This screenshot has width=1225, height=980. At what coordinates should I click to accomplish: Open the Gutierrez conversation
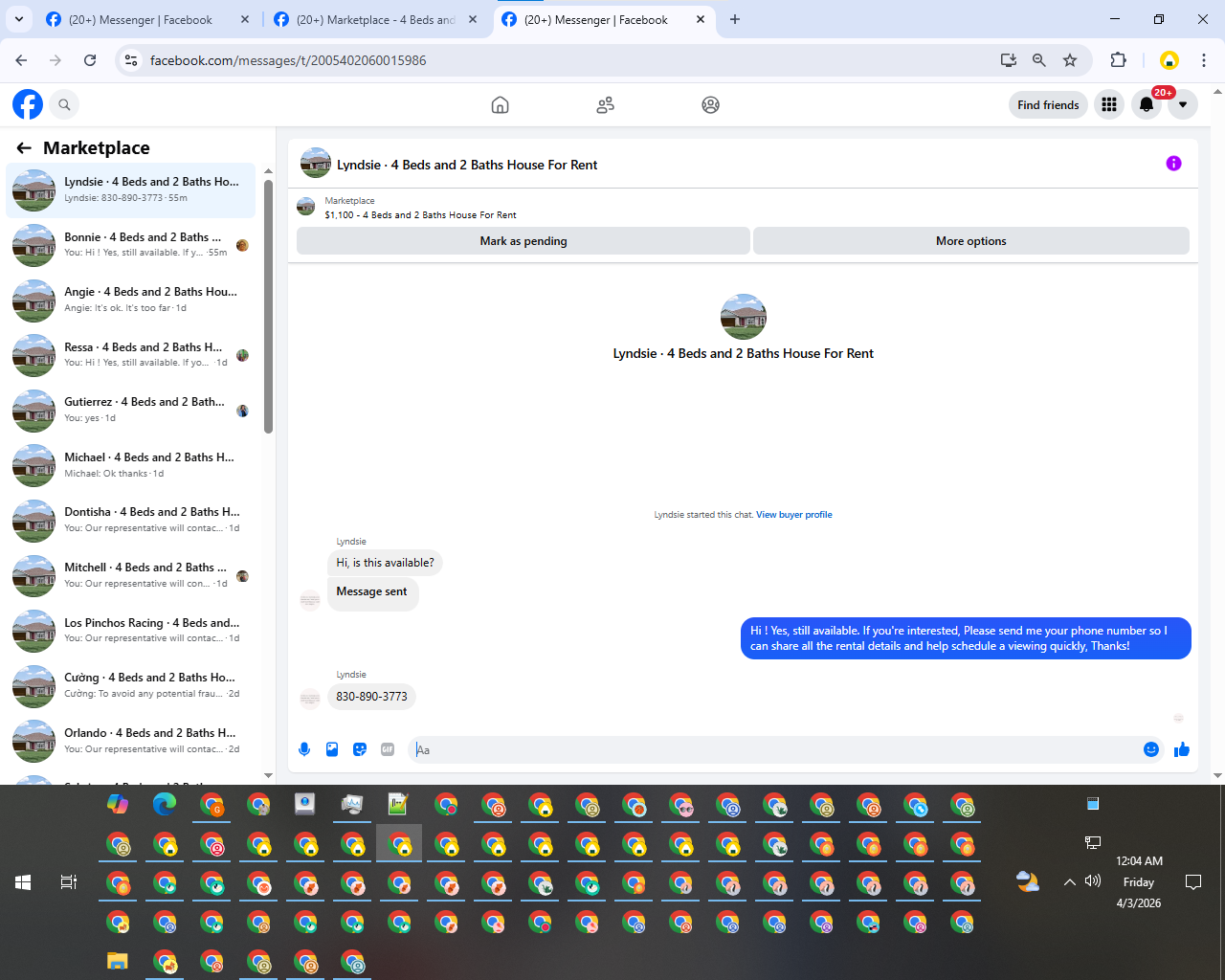click(x=131, y=411)
